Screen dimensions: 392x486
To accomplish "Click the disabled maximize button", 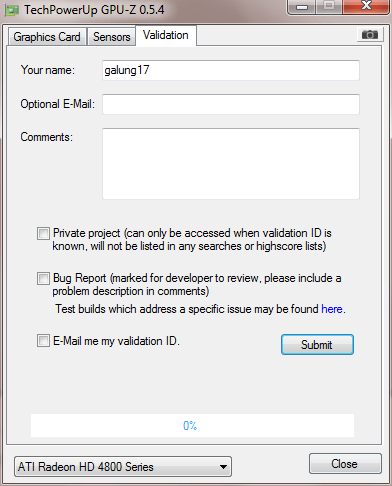I will 329,6.
